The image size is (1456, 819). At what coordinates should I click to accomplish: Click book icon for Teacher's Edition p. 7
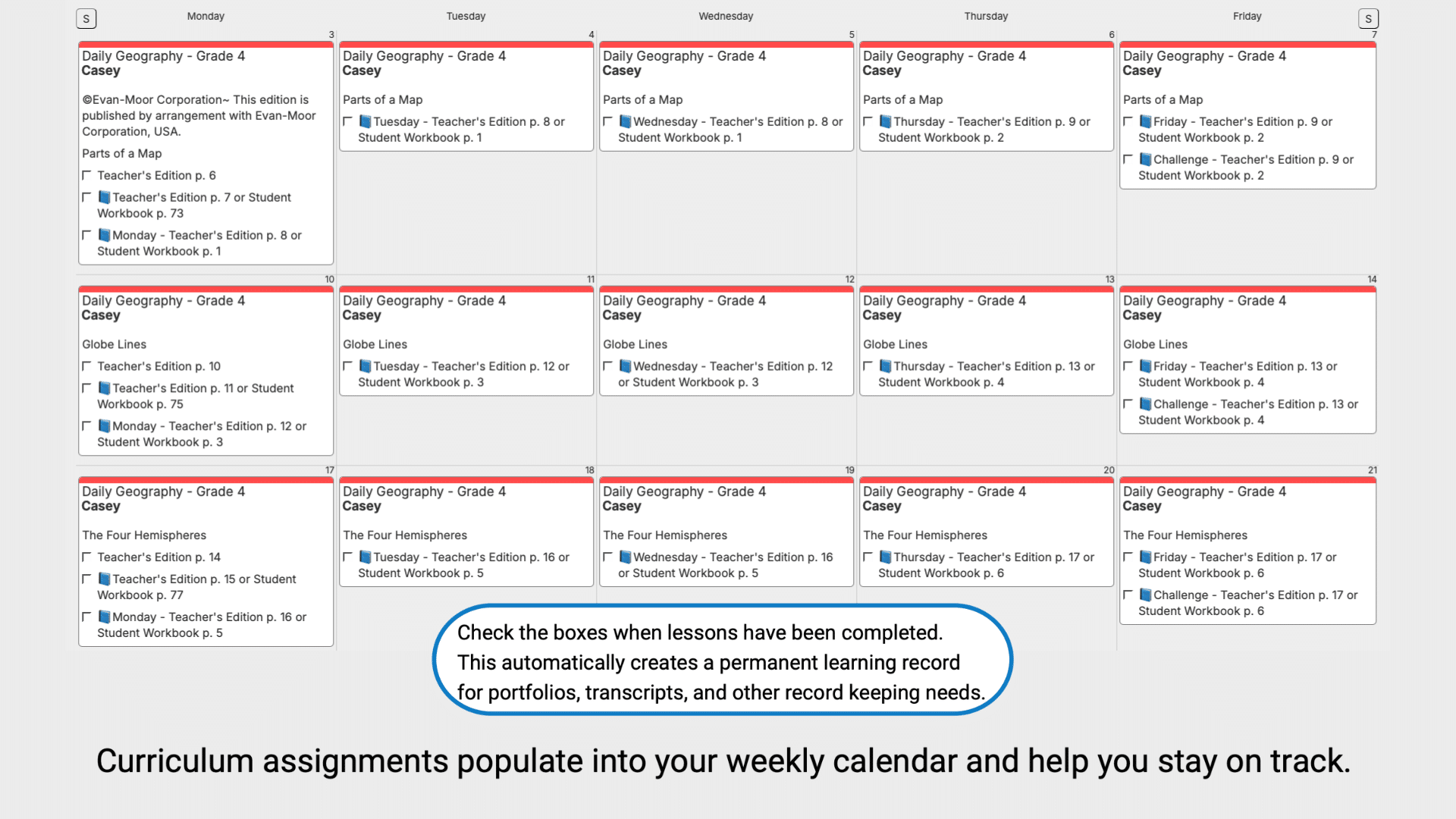[105, 197]
